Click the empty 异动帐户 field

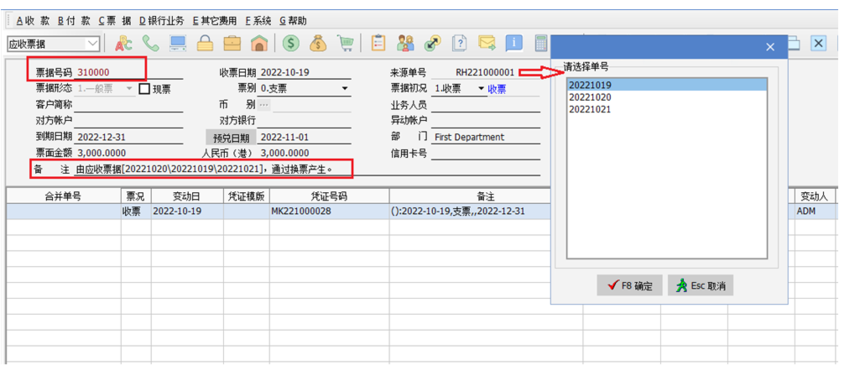(486, 121)
